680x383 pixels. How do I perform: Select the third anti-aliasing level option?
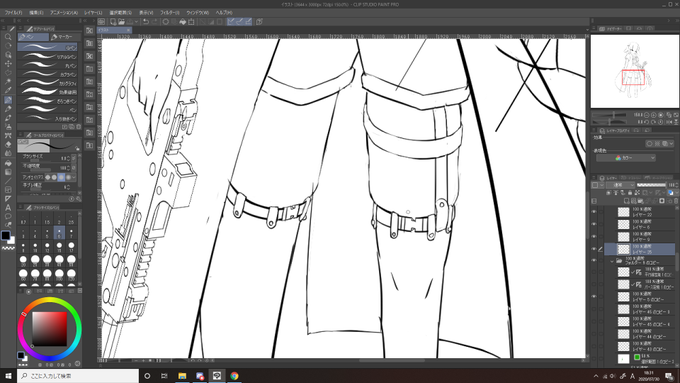(61, 177)
